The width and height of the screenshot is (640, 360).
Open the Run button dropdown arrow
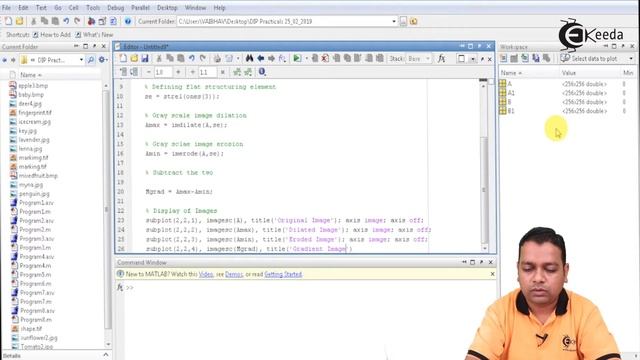(306, 59)
